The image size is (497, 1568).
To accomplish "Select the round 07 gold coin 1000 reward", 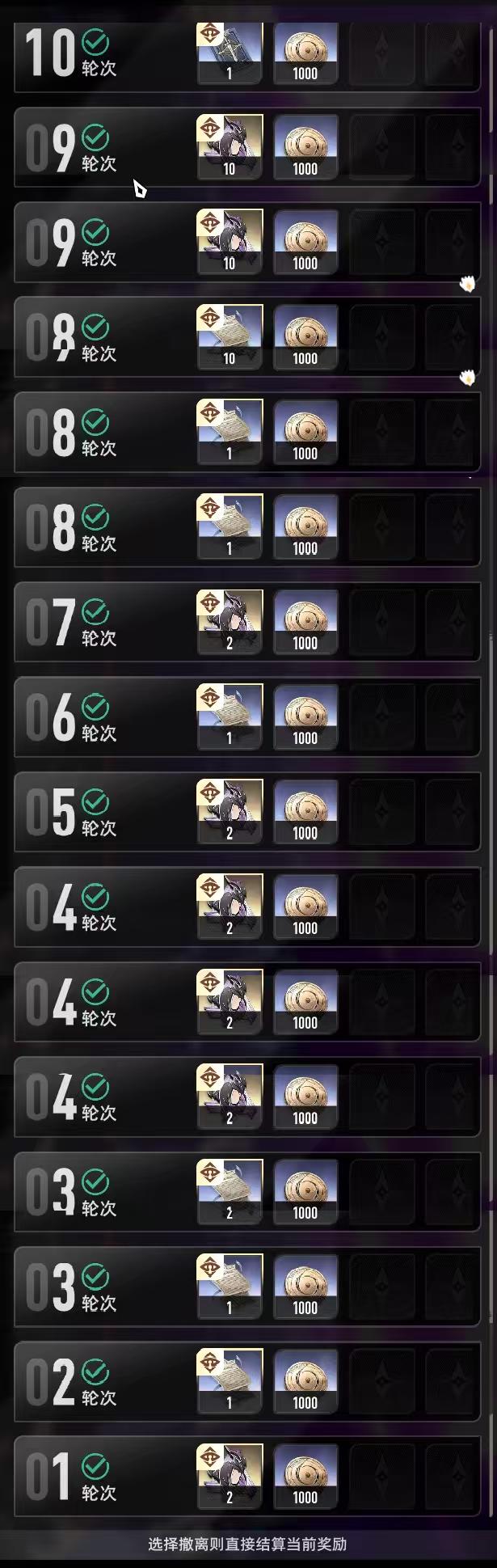I will 305,621.
